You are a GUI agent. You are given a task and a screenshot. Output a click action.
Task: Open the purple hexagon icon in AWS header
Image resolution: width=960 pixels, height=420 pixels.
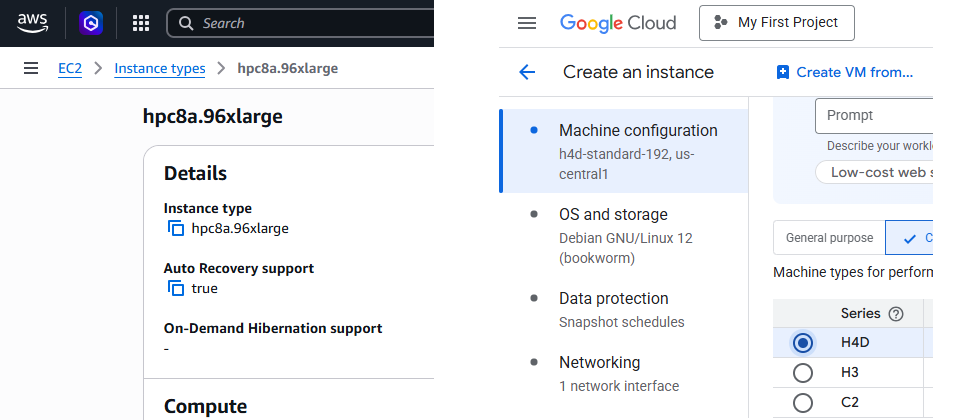(91, 22)
